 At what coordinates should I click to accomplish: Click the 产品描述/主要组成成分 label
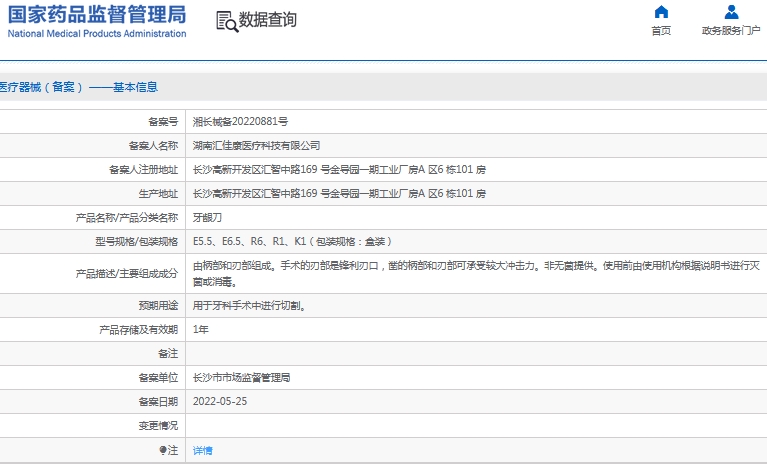click(127, 273)
